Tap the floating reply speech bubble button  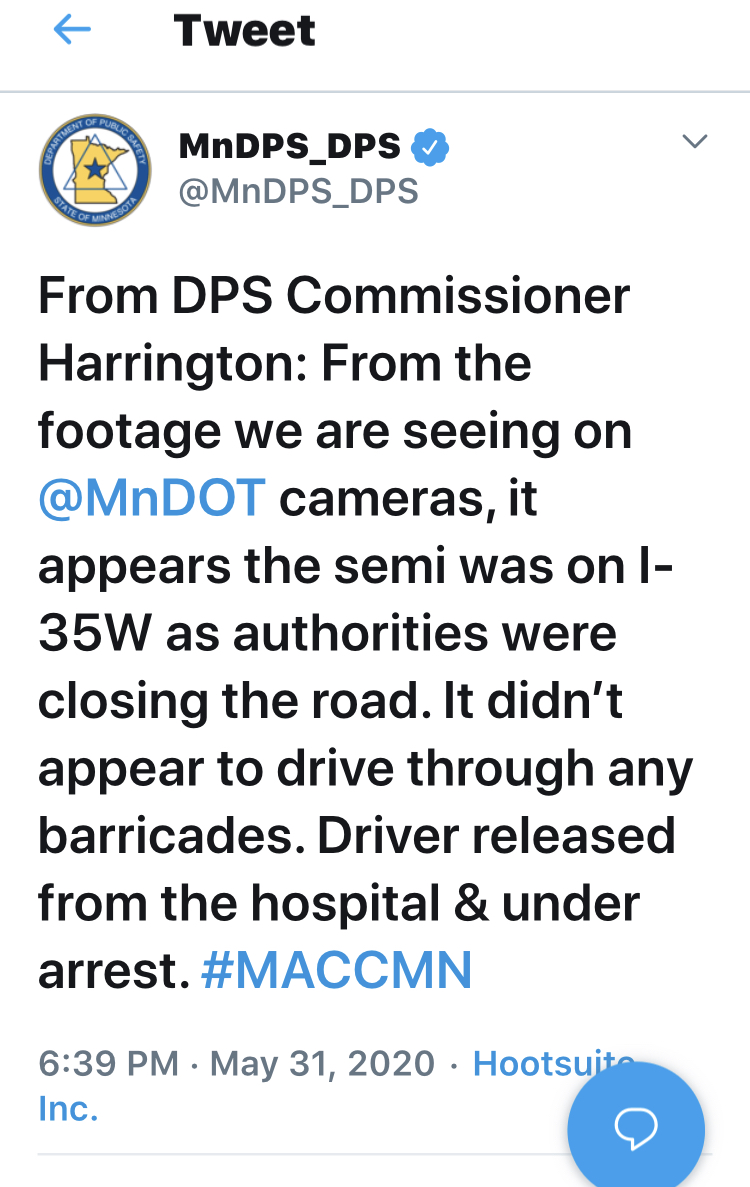pos(636,1127)
